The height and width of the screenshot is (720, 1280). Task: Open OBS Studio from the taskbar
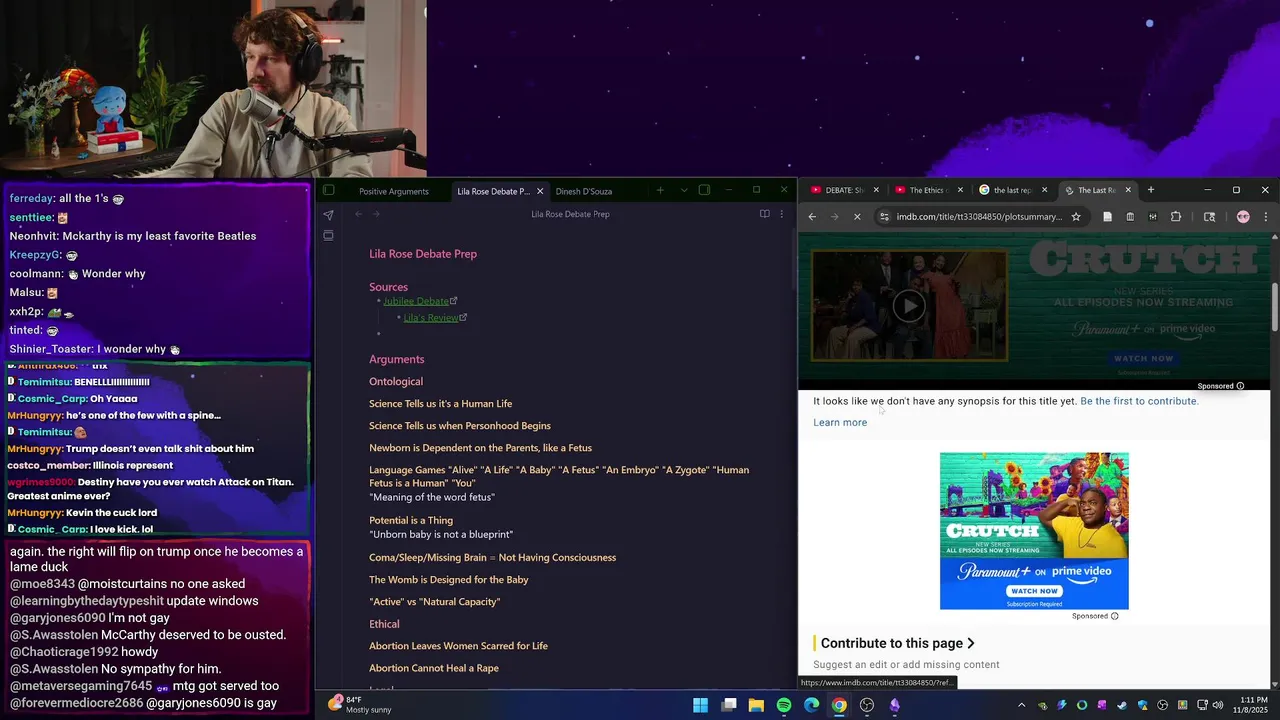pyautogui.click(x=867, y=705)
